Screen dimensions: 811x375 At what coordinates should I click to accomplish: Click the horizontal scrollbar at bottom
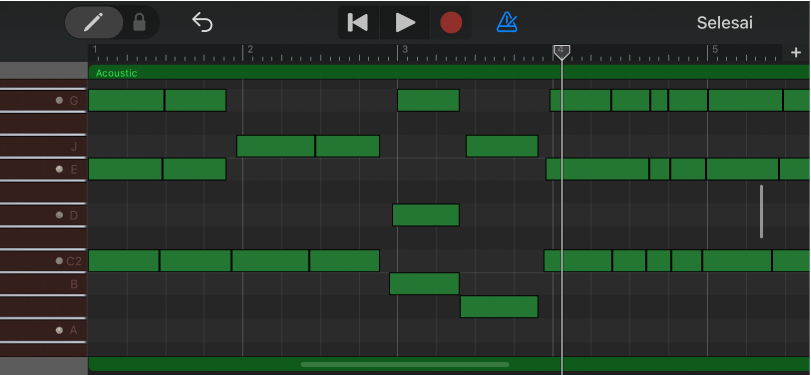405,364
